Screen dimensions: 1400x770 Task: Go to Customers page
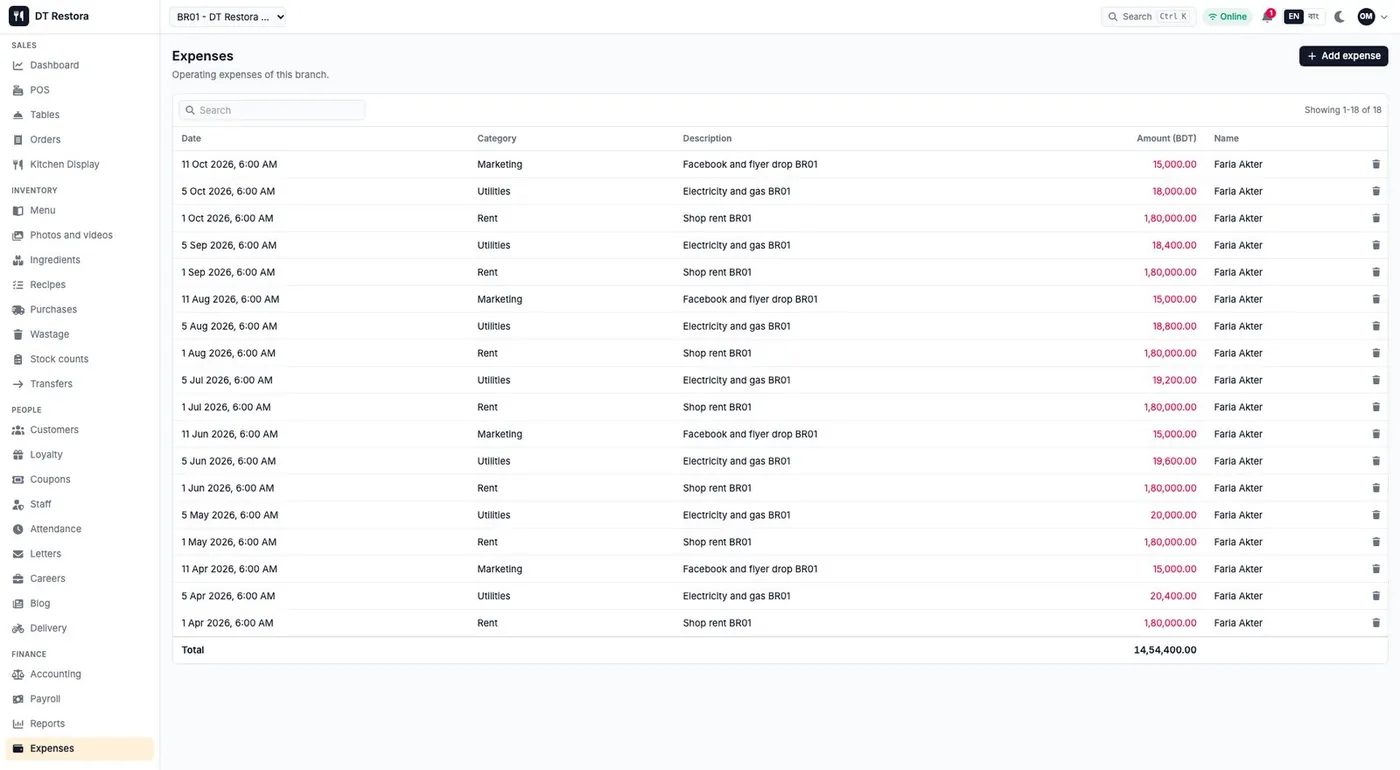tap(79, 430)
